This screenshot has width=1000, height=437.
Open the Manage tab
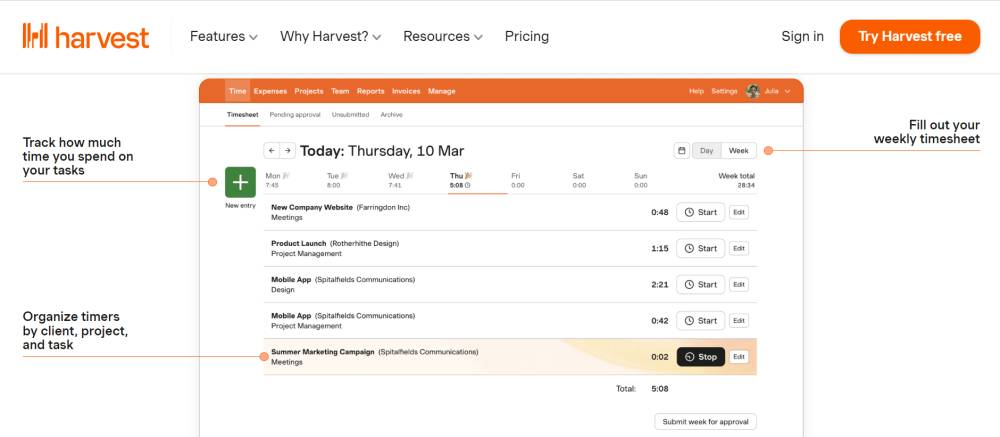tap(441, 91)
